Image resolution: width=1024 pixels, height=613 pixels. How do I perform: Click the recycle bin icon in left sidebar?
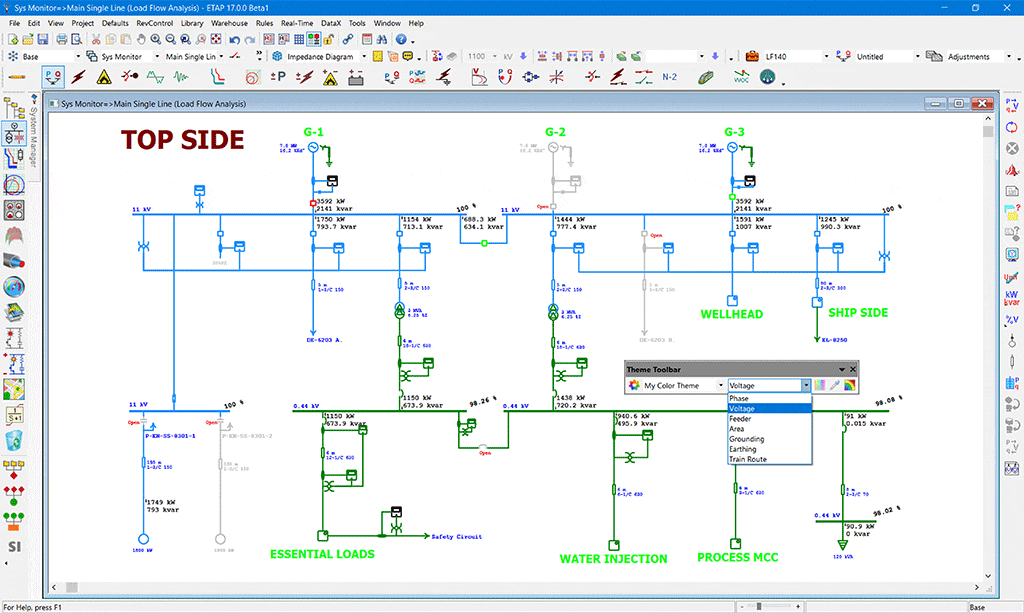click(14, 440)
